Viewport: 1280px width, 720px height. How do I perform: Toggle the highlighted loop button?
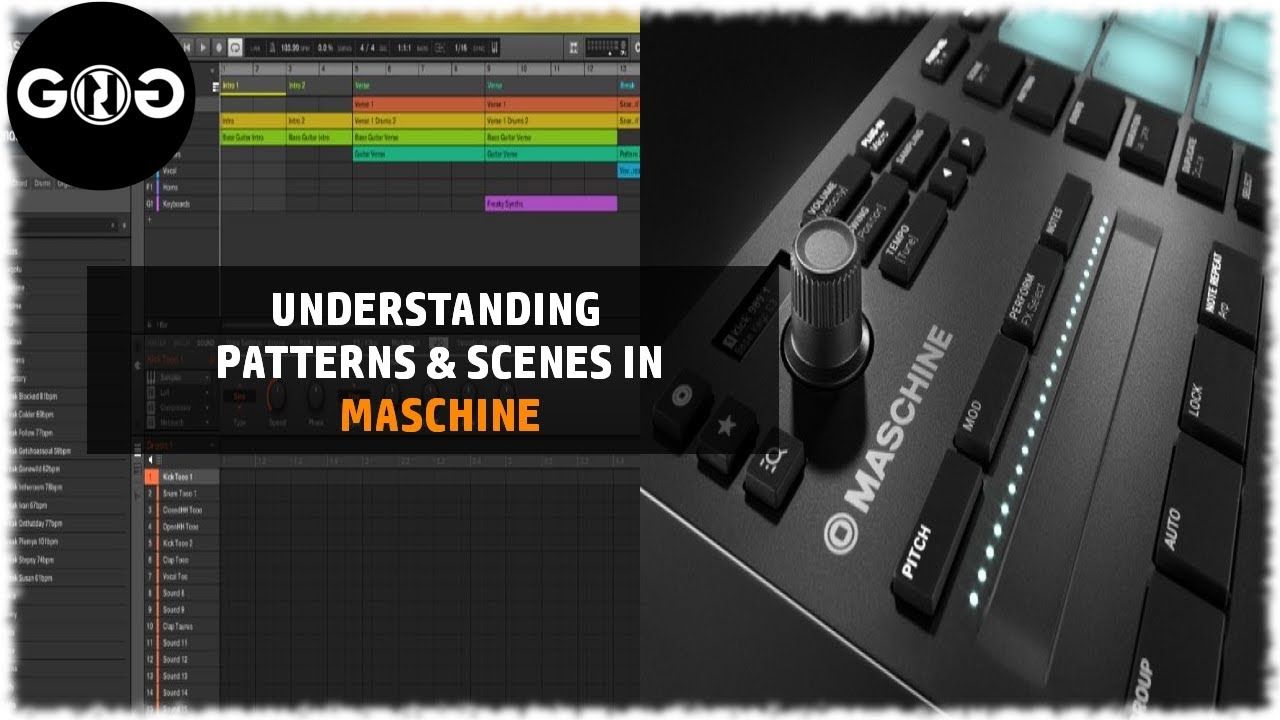(x=235, y=47)
